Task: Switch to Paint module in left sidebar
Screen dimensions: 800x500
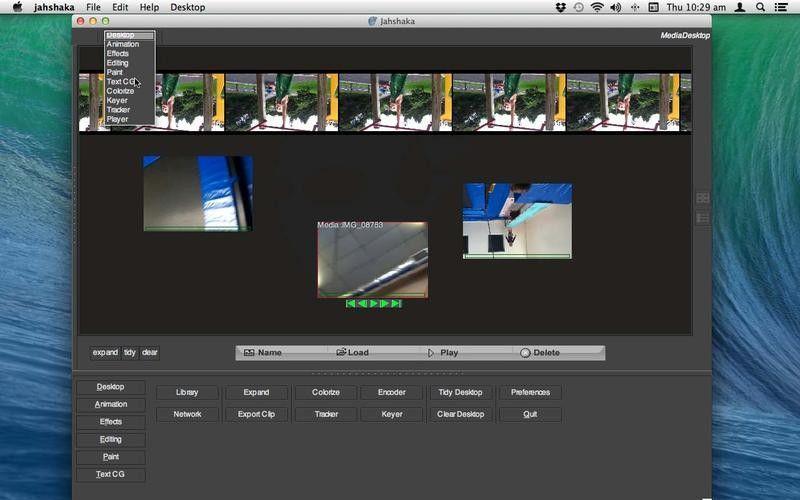Action: 111,457
